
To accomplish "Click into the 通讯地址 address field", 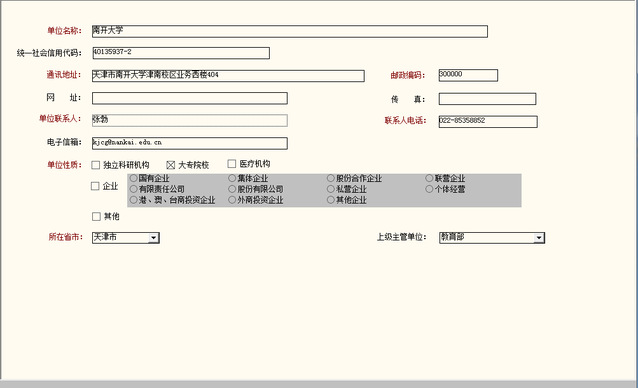I will point(228,76).
